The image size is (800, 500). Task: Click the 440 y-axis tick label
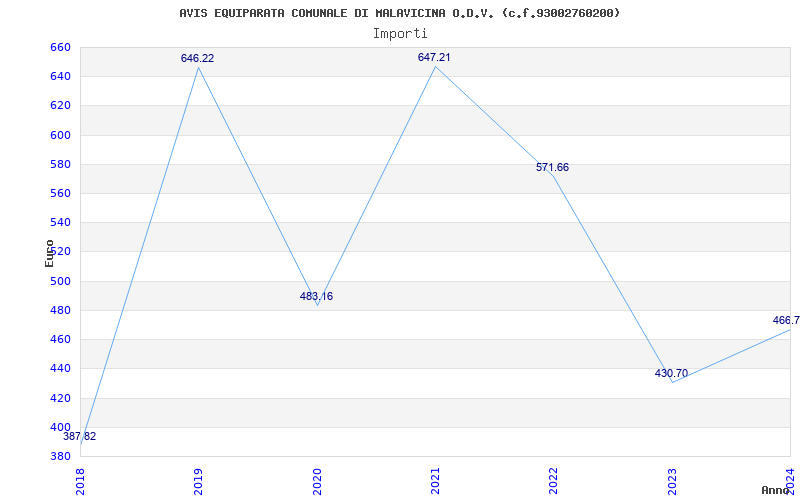[60, 368]
